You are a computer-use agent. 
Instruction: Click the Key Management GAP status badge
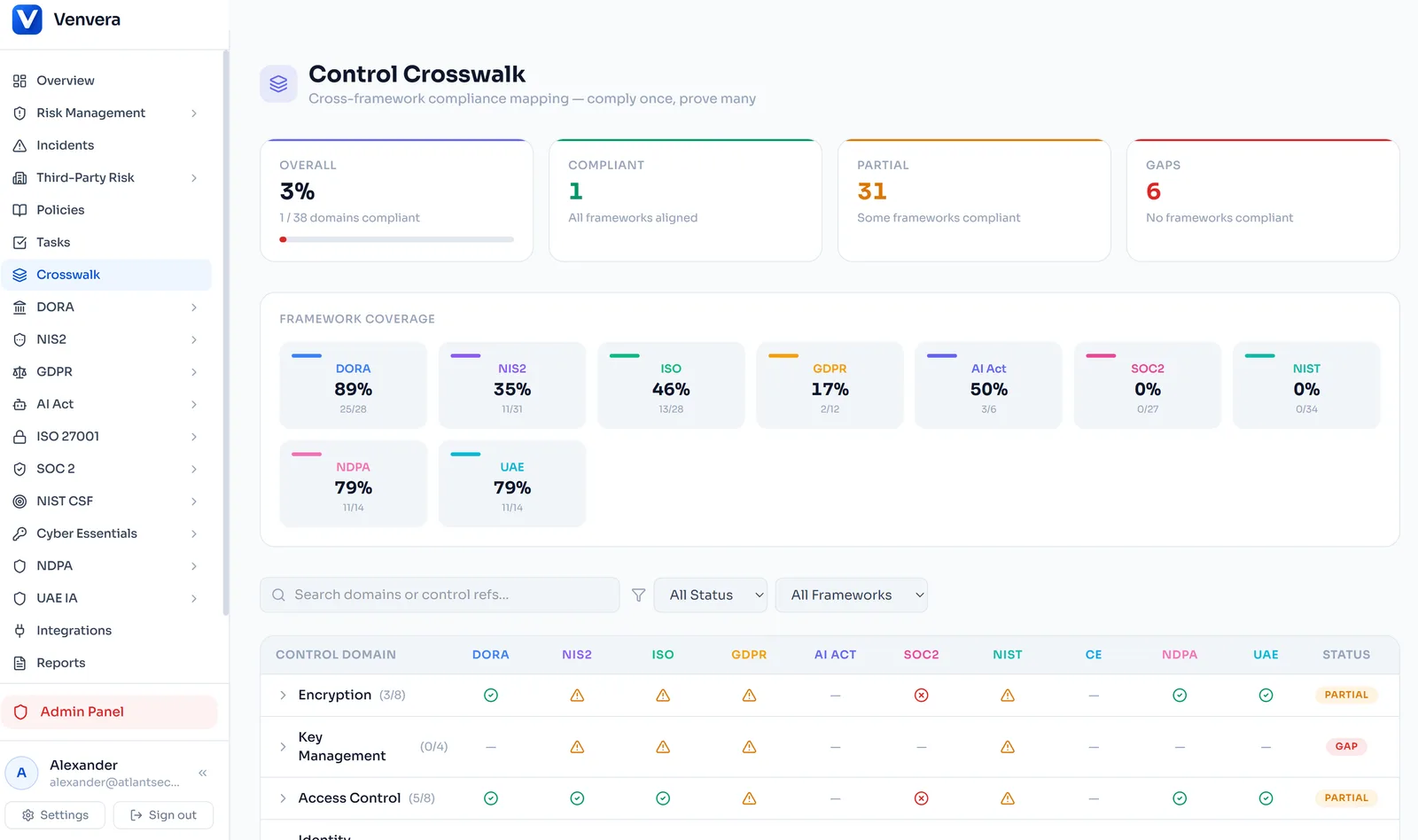[1346, 747]
